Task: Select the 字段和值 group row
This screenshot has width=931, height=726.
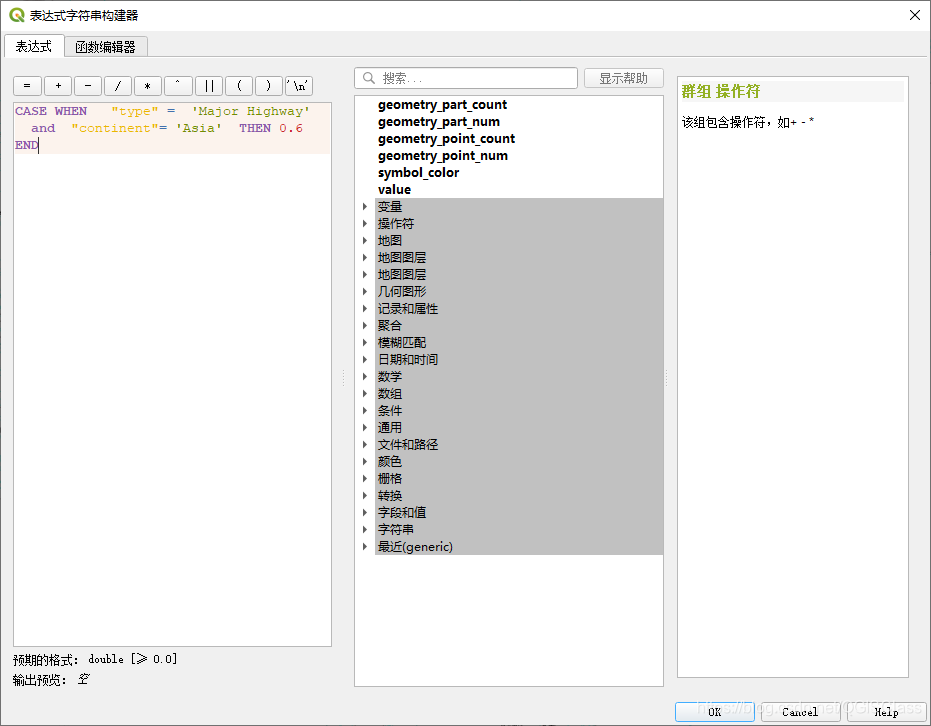Action: (519, 512)
